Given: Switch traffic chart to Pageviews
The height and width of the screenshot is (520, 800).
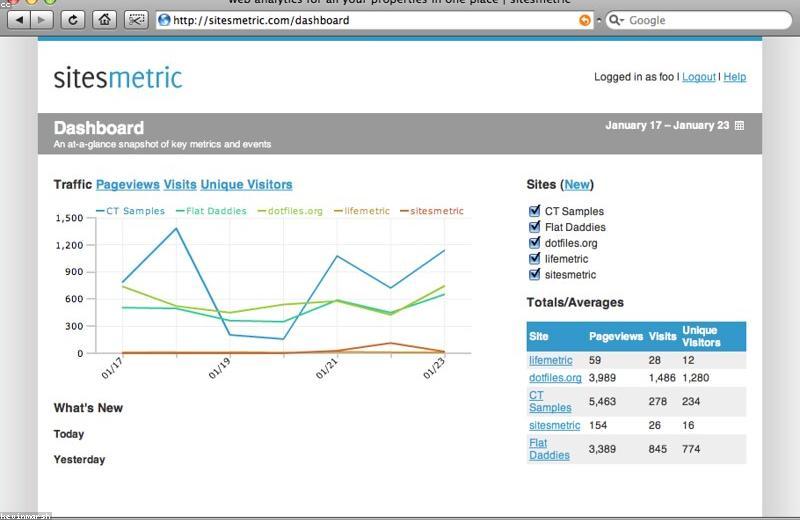Looking at the screenshot, I should click(128, 185).
